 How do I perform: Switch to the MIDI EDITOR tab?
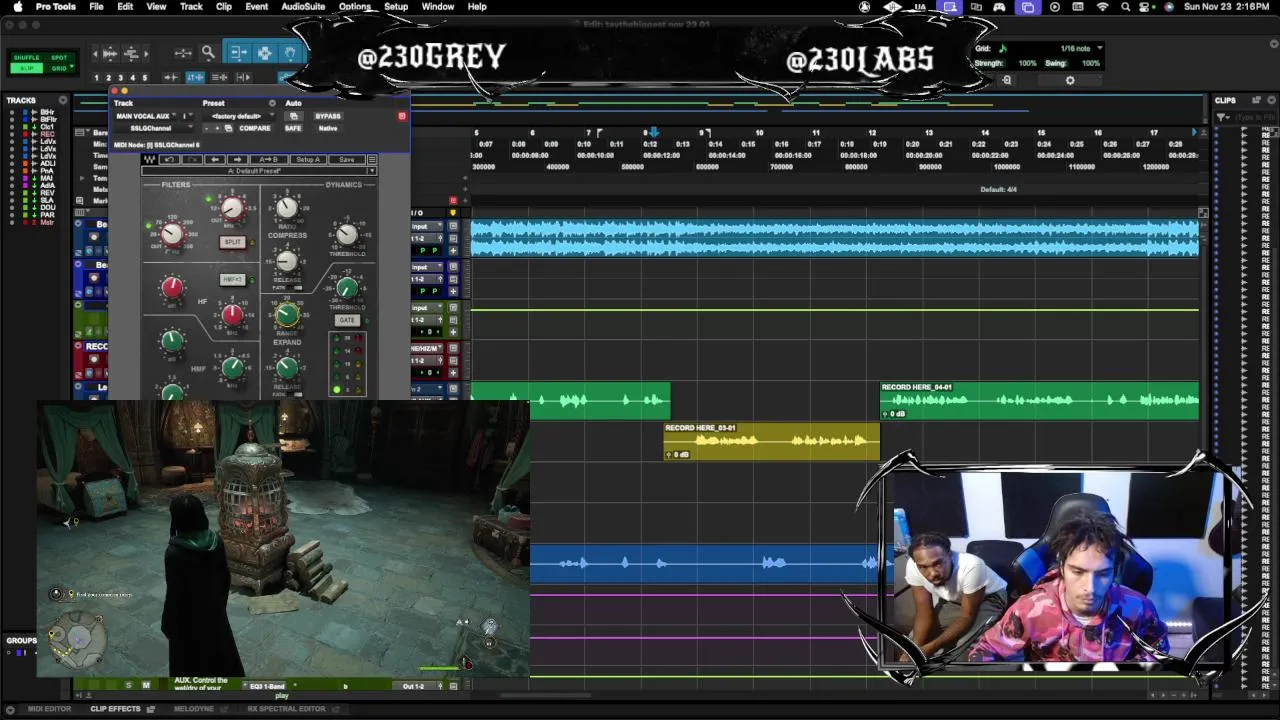coord(49,709)
